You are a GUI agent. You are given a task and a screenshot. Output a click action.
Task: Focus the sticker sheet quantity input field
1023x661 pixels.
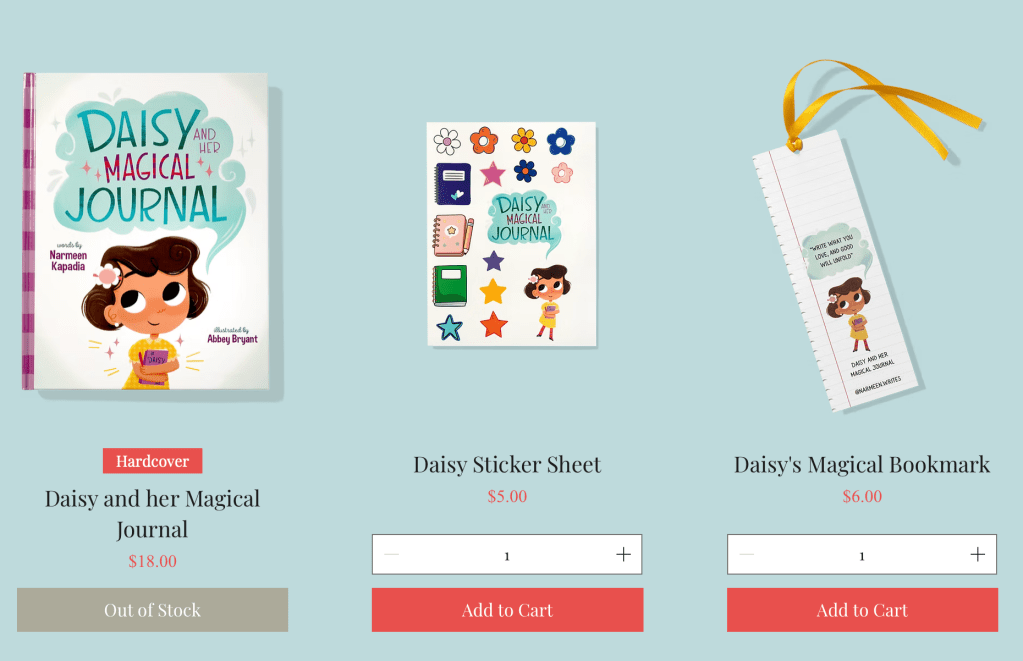(x=507, y=555)
